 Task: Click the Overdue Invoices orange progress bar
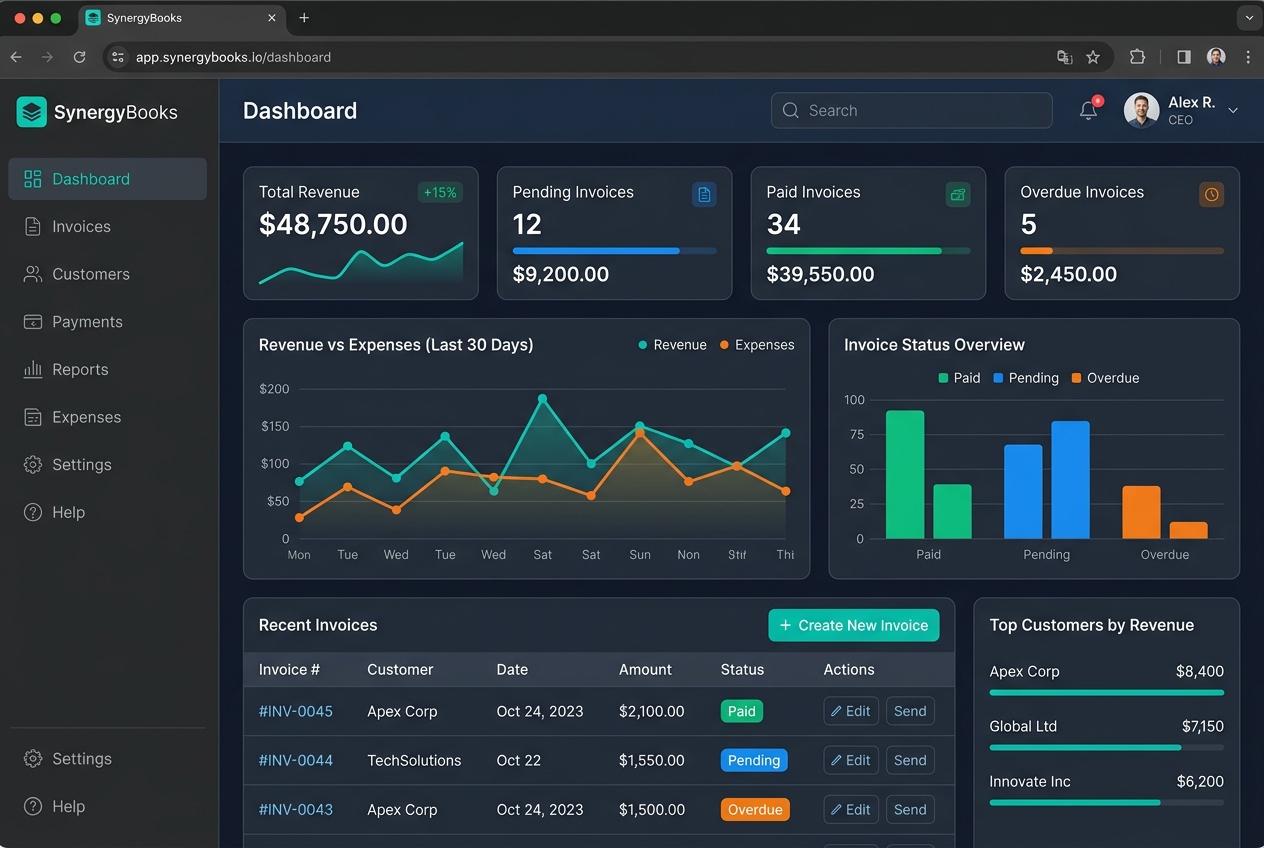[x=1122, y=251]
